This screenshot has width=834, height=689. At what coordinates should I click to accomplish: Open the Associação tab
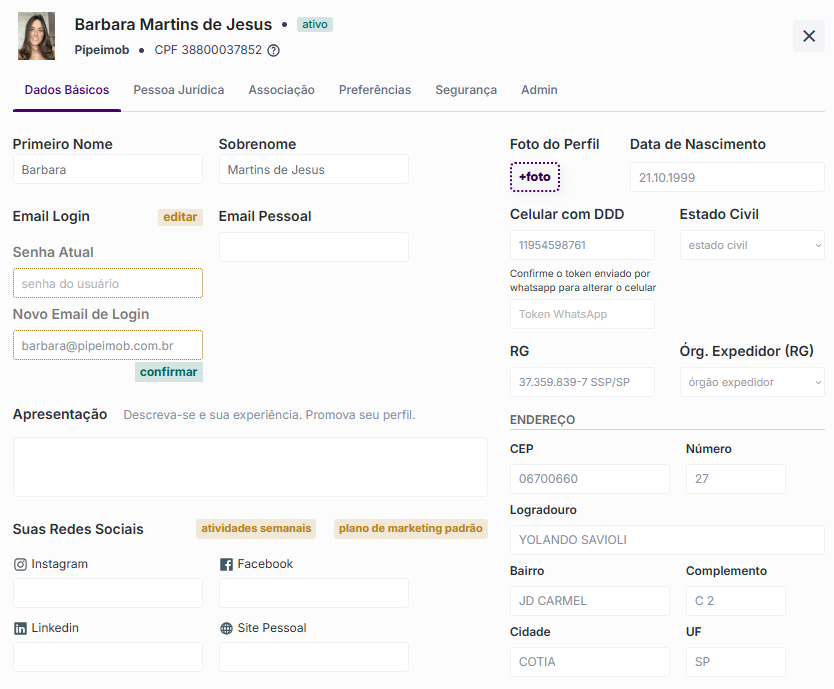[x=281, y=90]
